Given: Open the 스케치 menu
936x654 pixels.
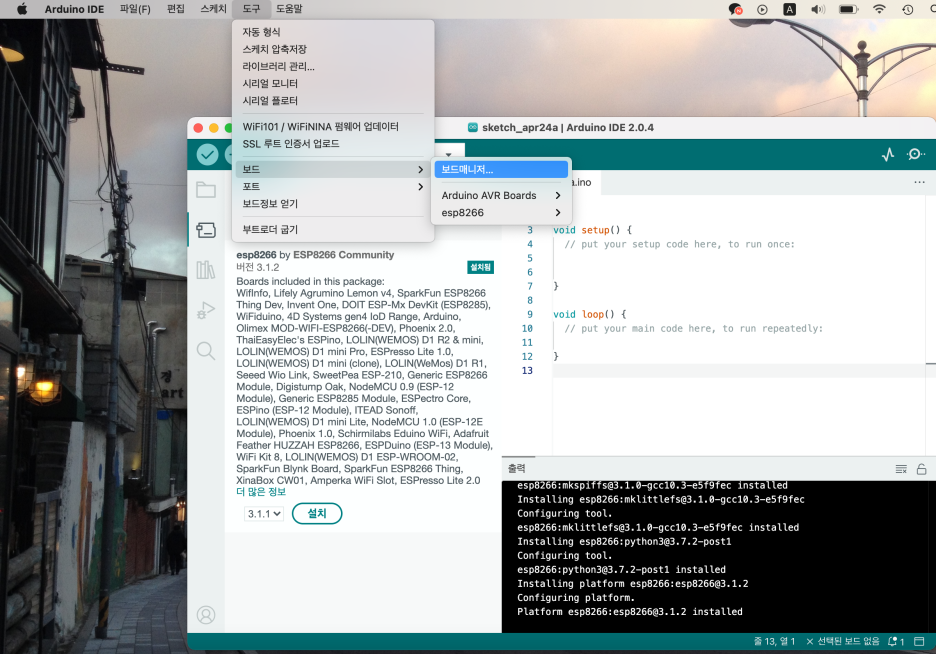Looking at the screenshot, I should coord(213,9).
